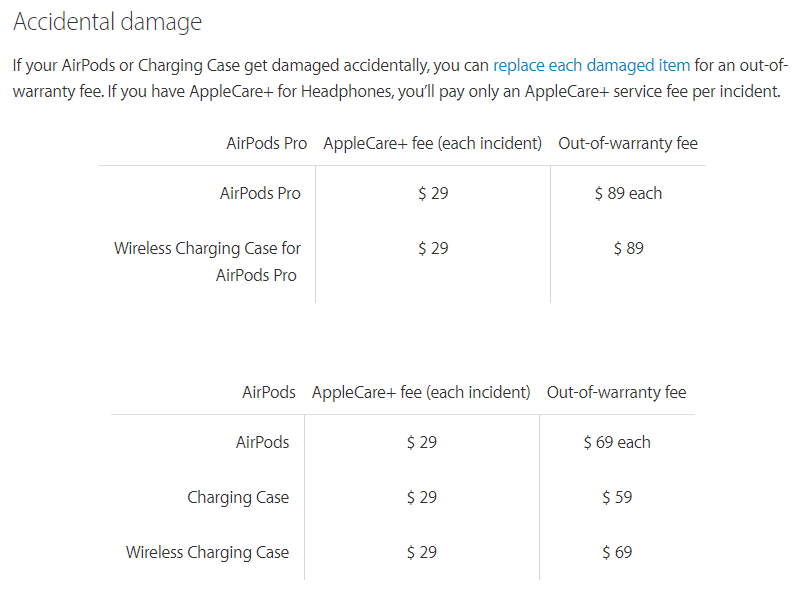Click "Wireless Charging Case" row label in AirPods table
The image size is (800, 590).
(207, 552)
